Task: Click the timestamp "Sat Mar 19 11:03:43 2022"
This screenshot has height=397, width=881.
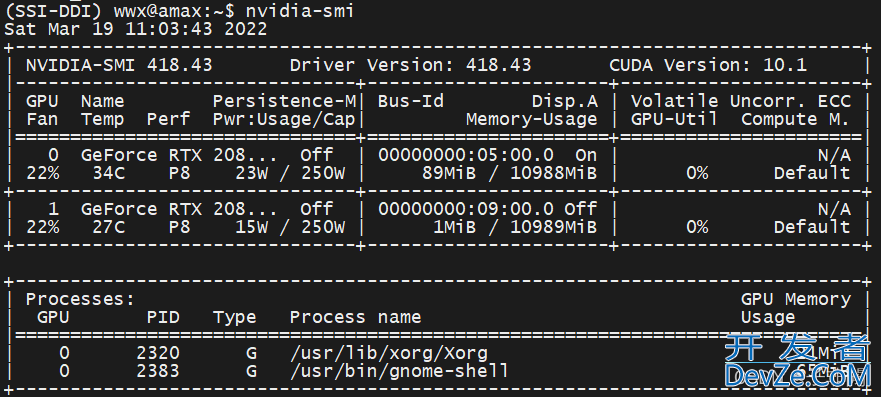Action: (x=135, y=29)
